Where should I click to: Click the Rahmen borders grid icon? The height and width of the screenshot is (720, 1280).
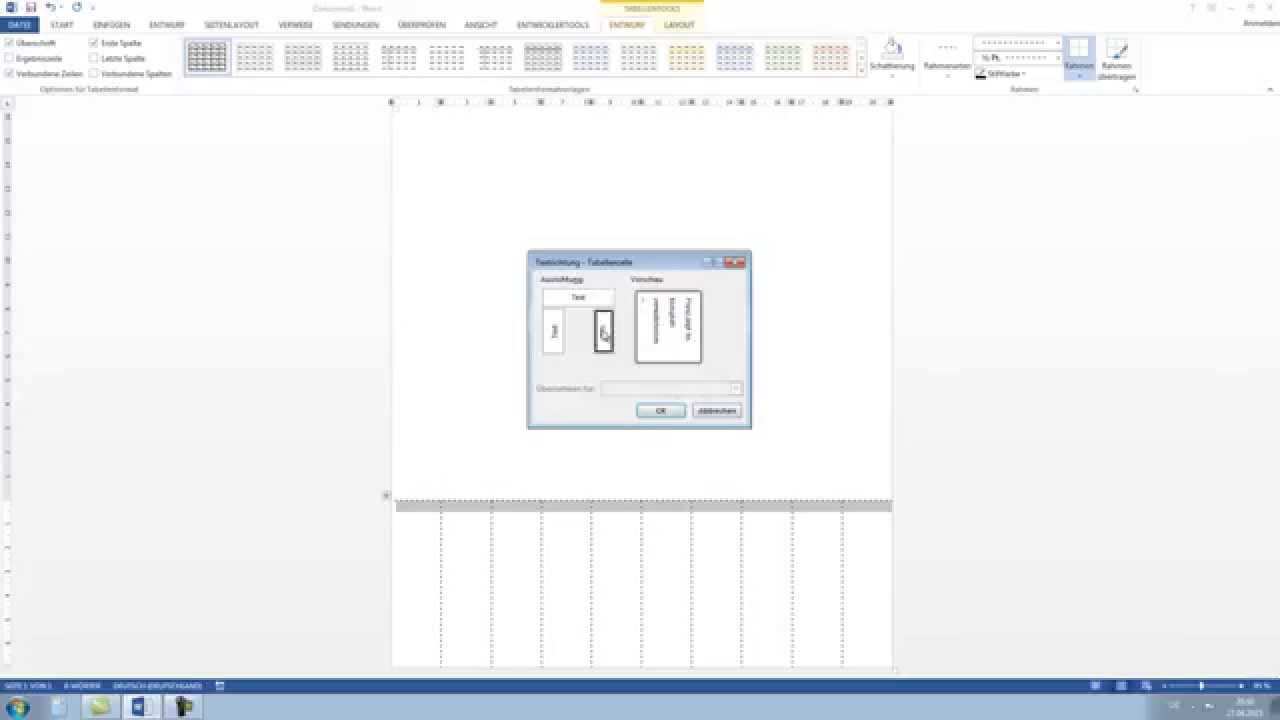click(x=1078, y=50)
